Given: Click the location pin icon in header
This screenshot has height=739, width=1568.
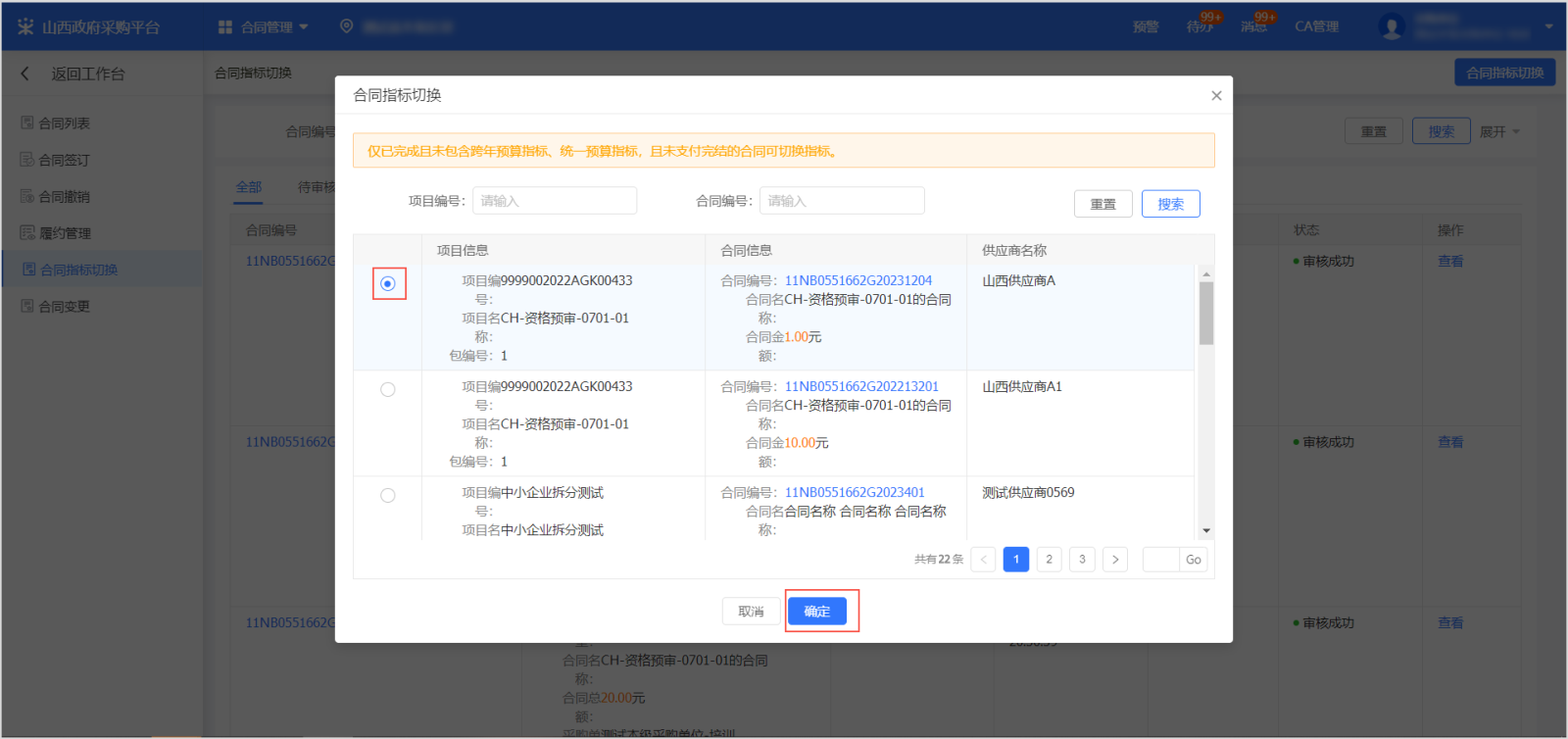Looking at the screenshot, I should [346, 26].
